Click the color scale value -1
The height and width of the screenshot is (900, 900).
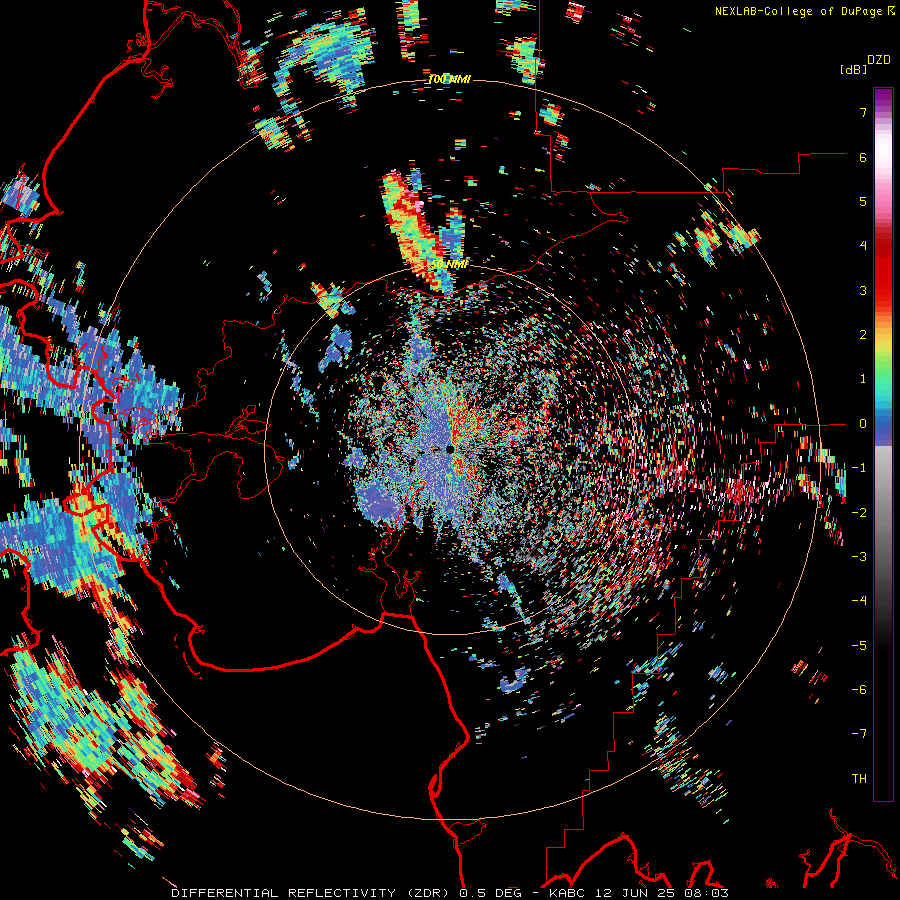(859, 468)
